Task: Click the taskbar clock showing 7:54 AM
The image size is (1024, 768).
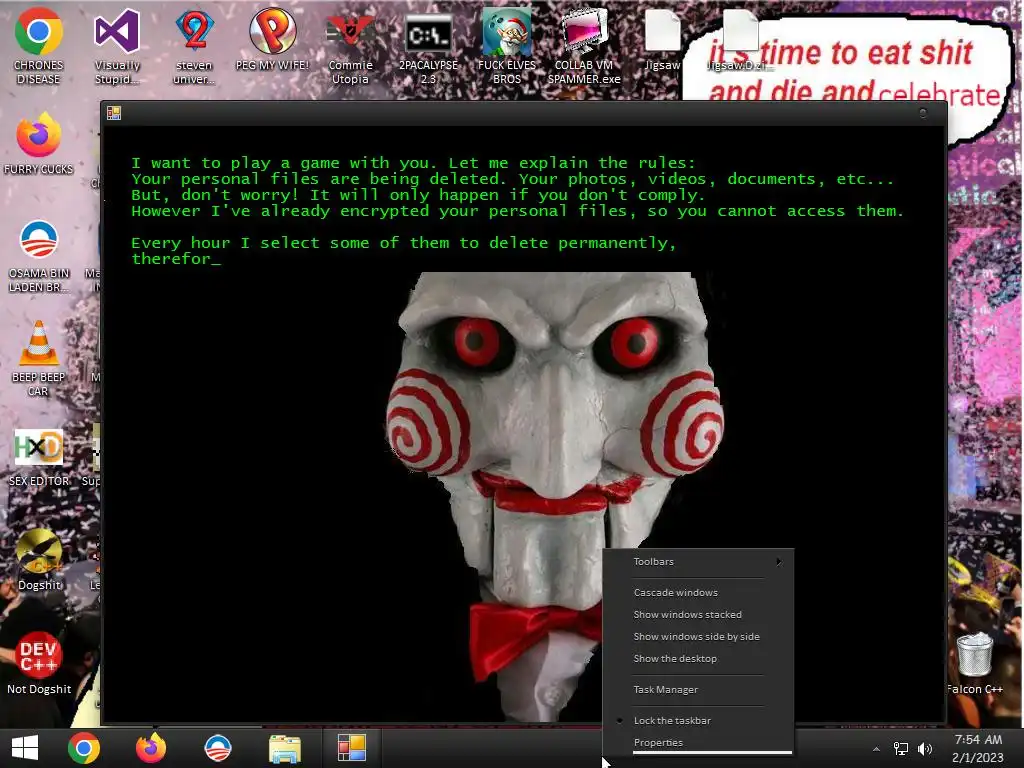Action: (x=978, y=748)
